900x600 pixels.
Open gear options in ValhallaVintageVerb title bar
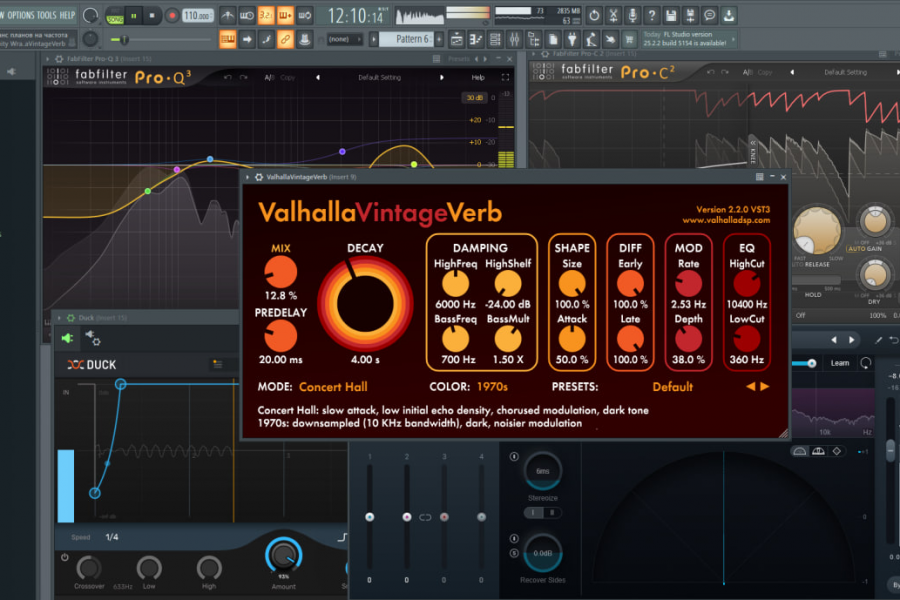(259, 177)
